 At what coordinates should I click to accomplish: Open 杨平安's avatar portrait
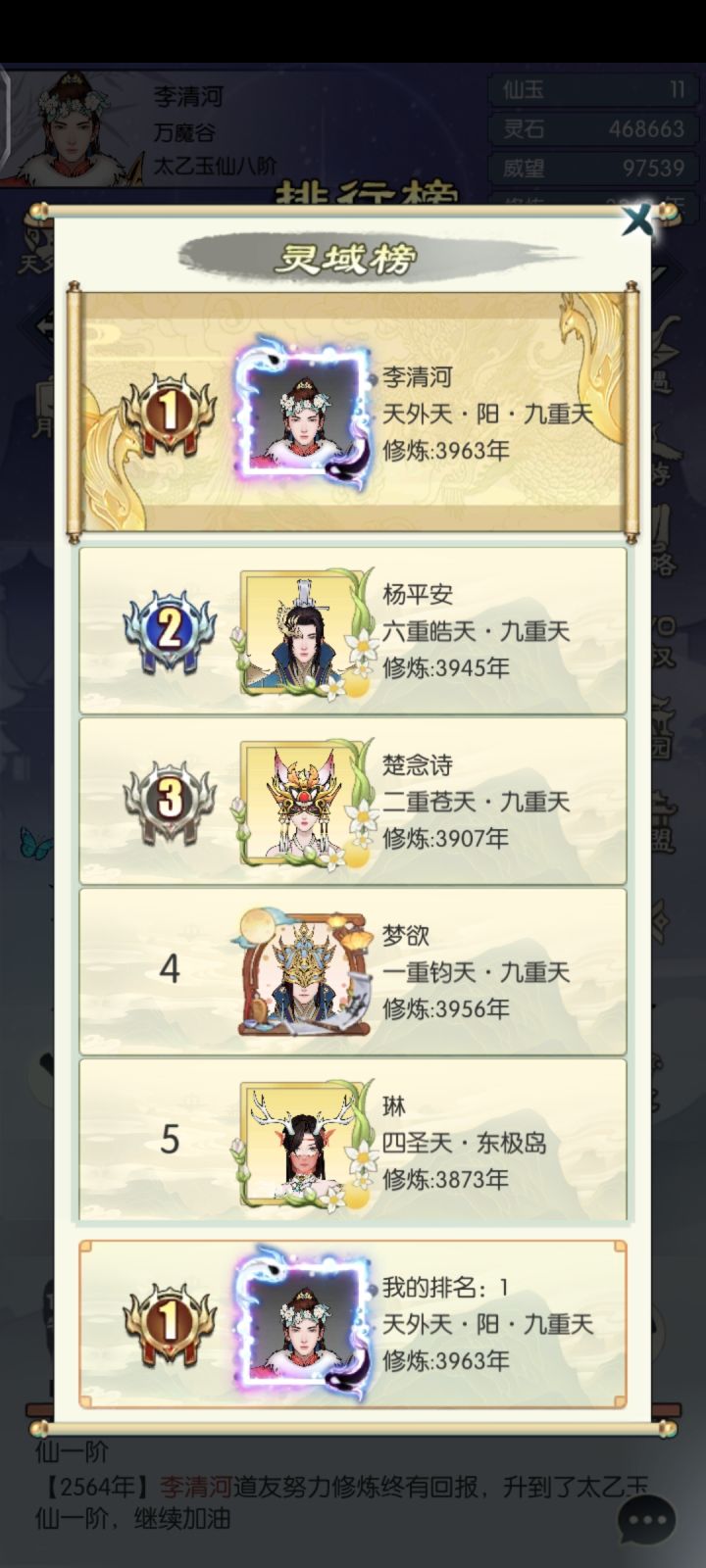coord(299,632)
